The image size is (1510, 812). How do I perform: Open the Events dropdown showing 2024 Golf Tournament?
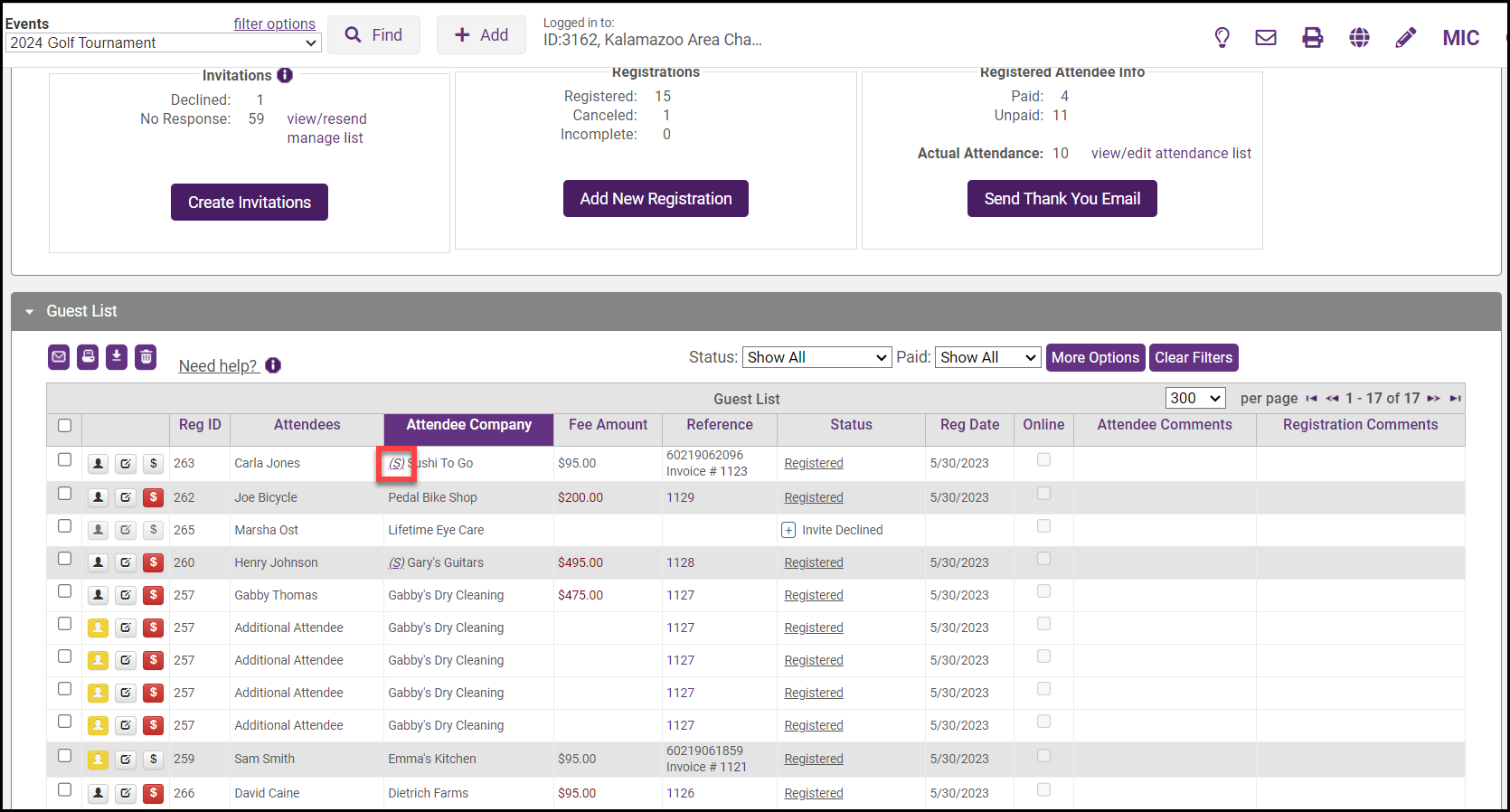[x=164, y=42]
